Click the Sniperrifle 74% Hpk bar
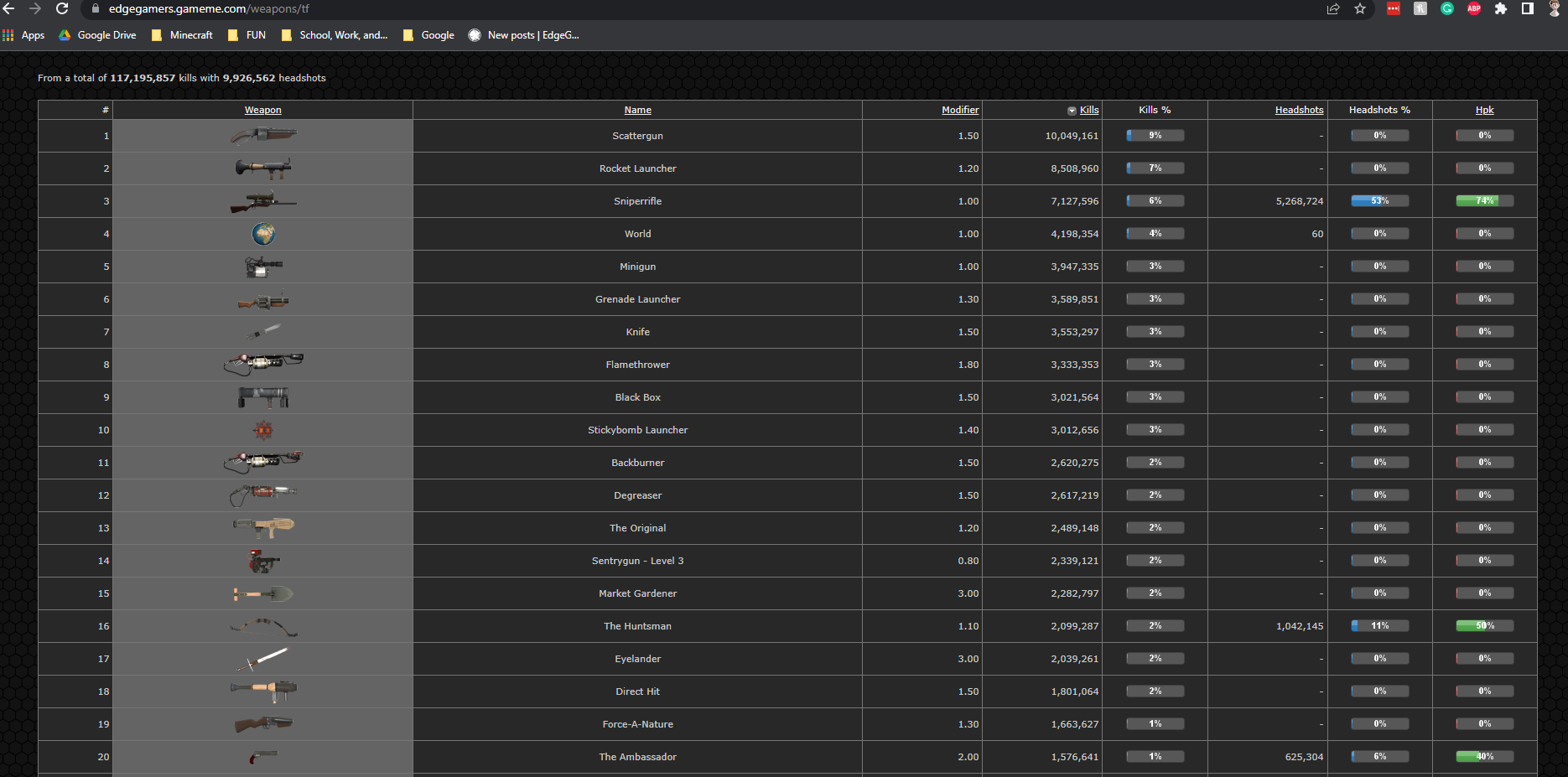 [x=1485, y=201]
